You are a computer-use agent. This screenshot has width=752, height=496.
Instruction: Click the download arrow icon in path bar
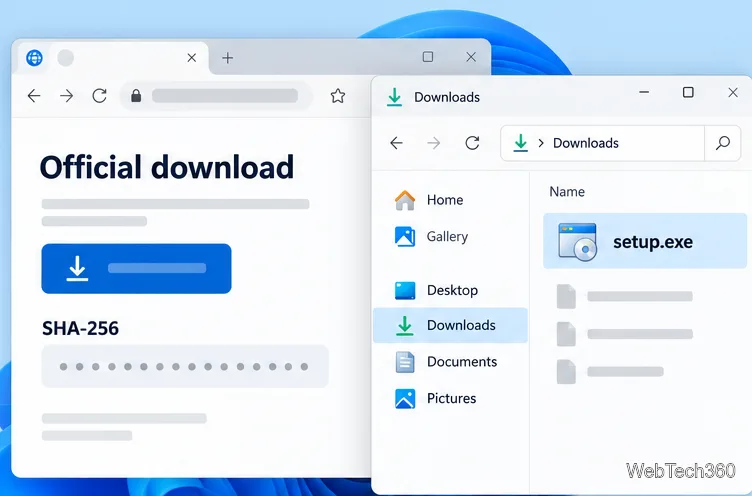(520, 143)
